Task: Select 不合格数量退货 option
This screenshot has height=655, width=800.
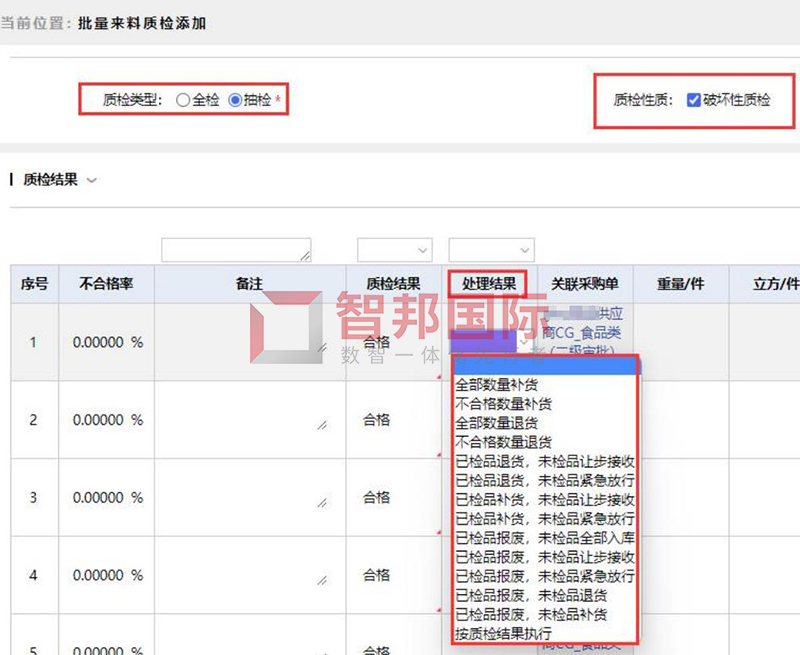Action: (503, 441)
